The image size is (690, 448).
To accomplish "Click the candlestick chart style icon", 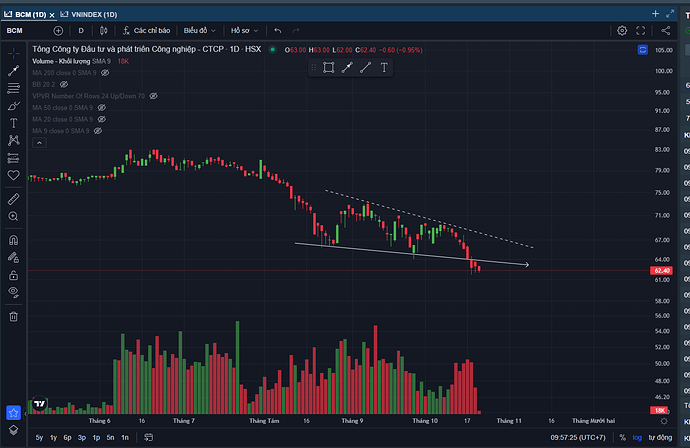I will (x=104, y=30).
